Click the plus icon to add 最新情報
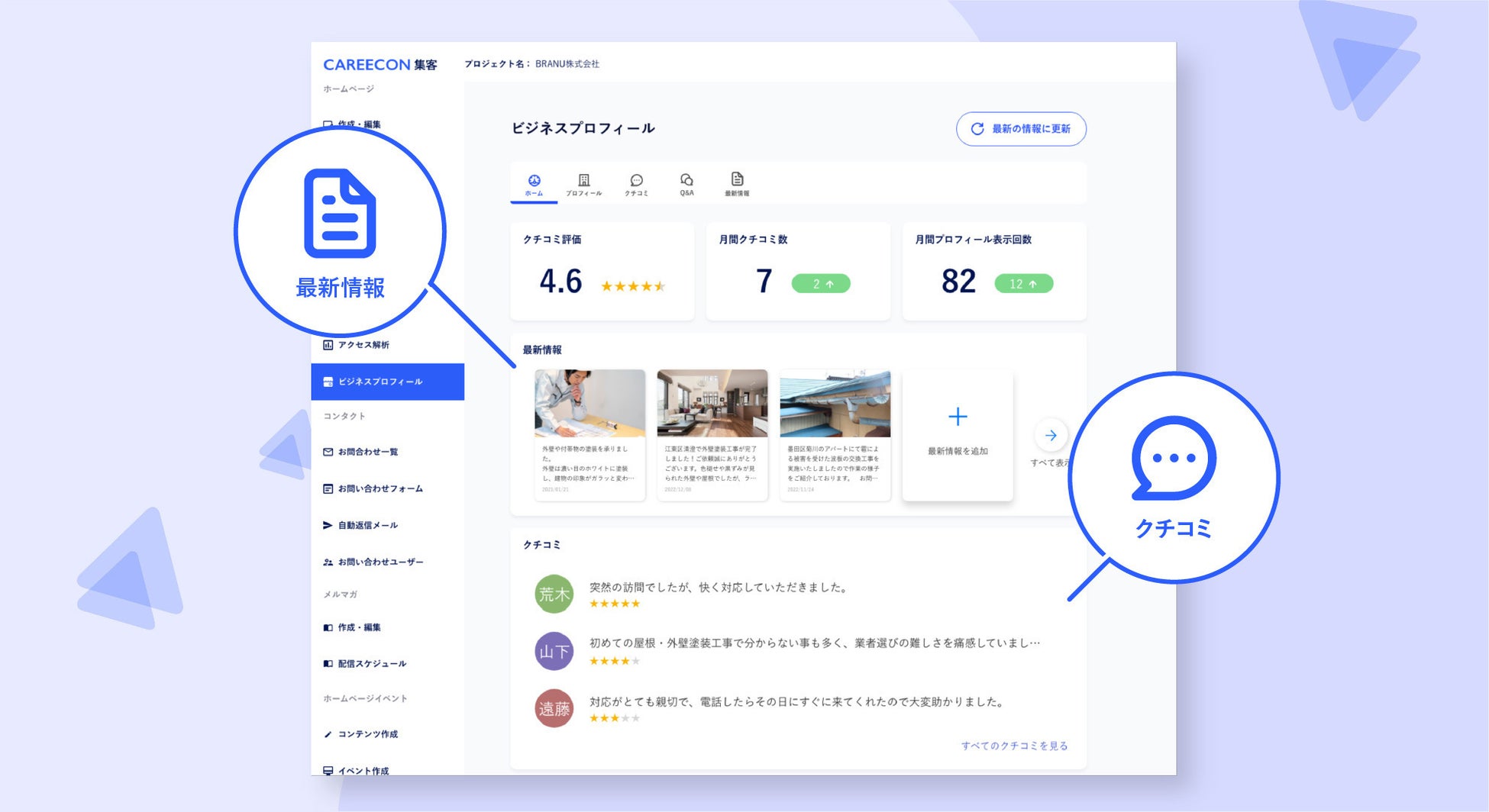Image resolution: width=1489 pixels, height=812 pixels. tap(958, 417)
